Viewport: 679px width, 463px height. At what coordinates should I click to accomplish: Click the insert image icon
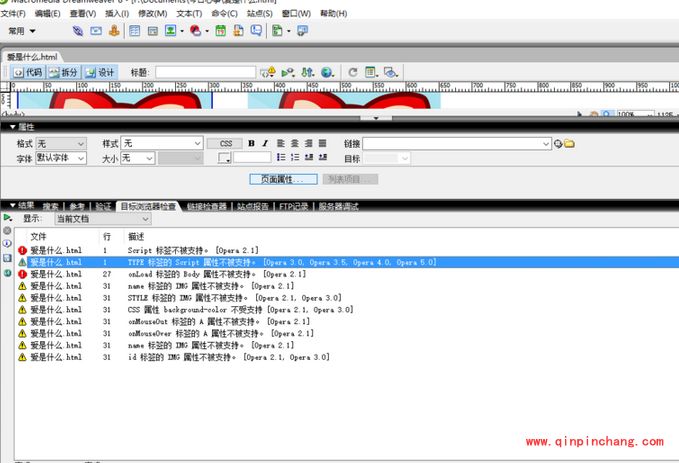coord(170,31)
